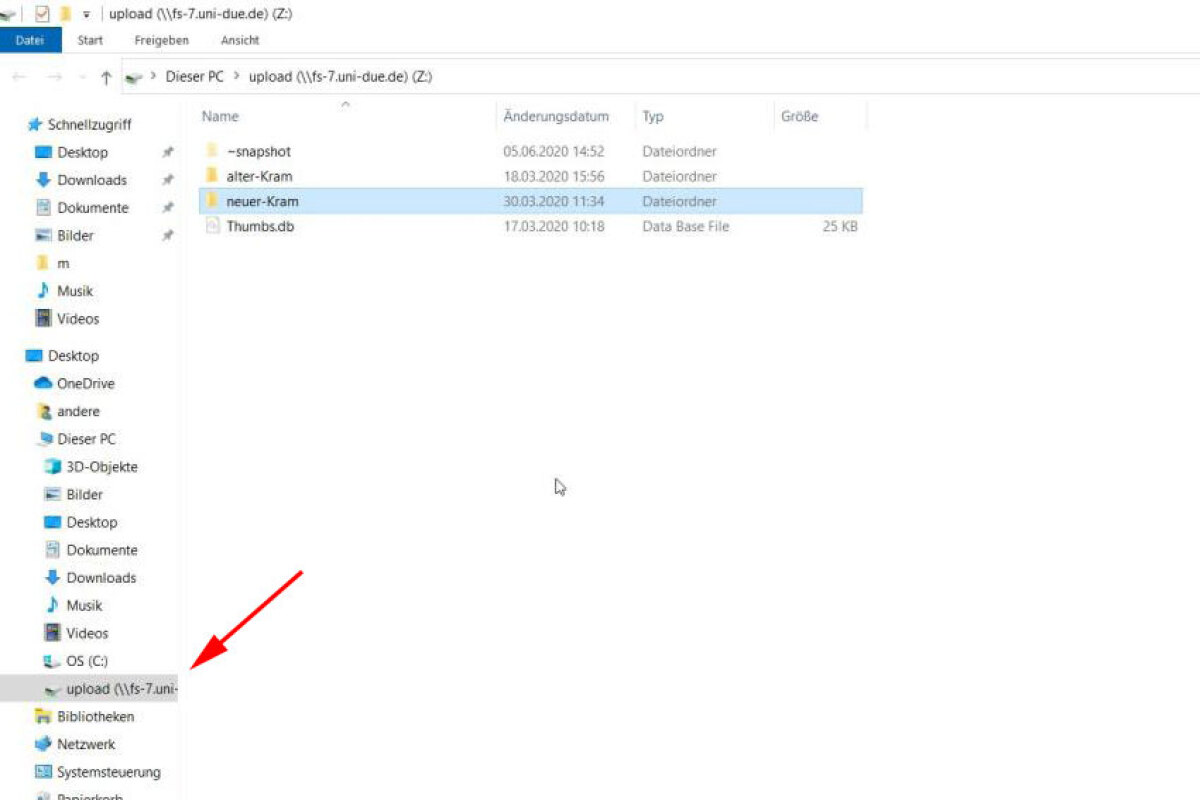The width and height of the screenshot is (1200, 800).
Task: Select the alter-Kram folder
Action: pos(259,176)
